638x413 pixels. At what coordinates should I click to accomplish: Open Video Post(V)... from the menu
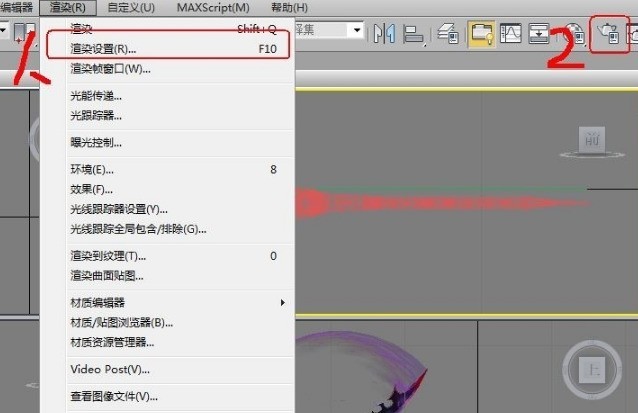click(110, 369)
